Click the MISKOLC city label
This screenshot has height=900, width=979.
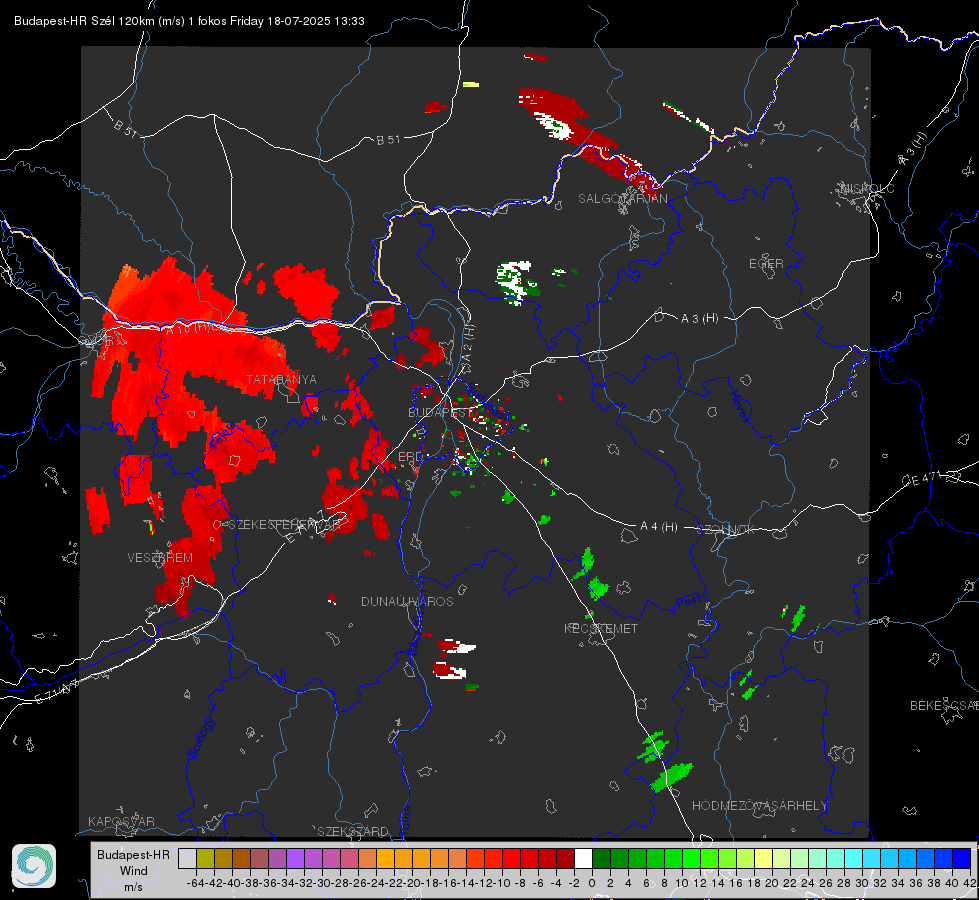tap(867, 188)
